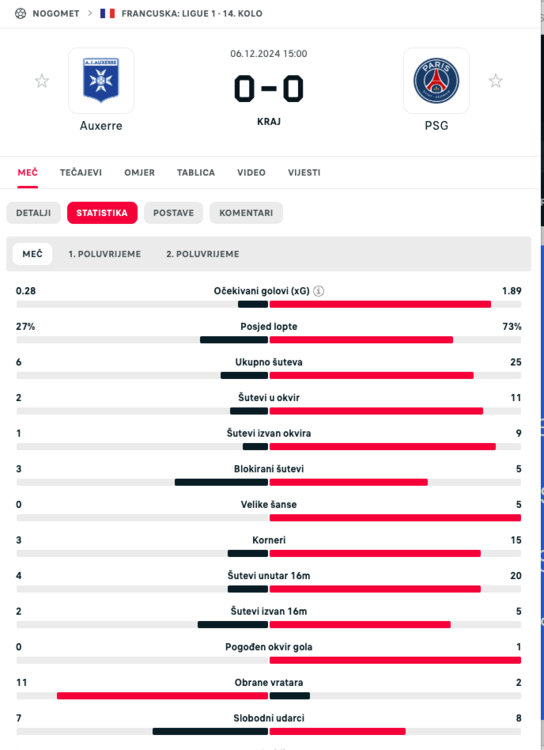Open the KOMENTARI section

click(x=246, y=213)
